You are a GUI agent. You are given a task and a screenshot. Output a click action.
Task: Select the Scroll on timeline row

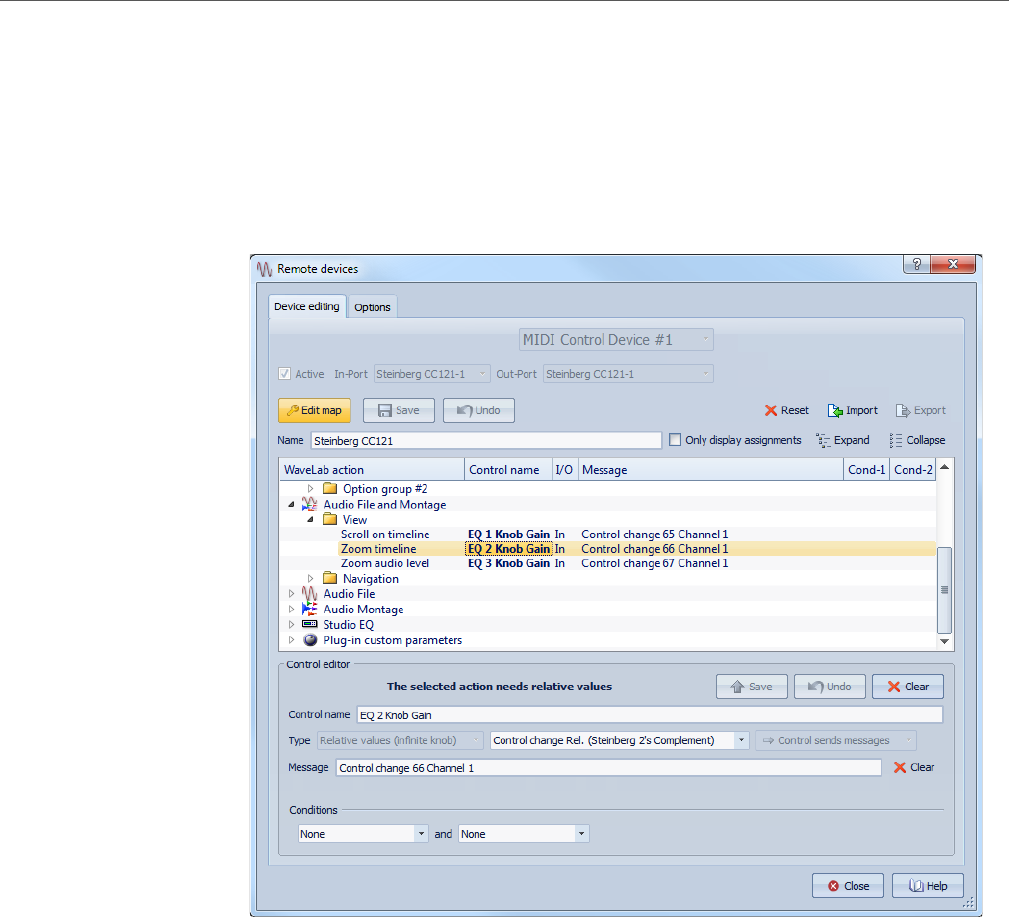(x=607, y=534)
